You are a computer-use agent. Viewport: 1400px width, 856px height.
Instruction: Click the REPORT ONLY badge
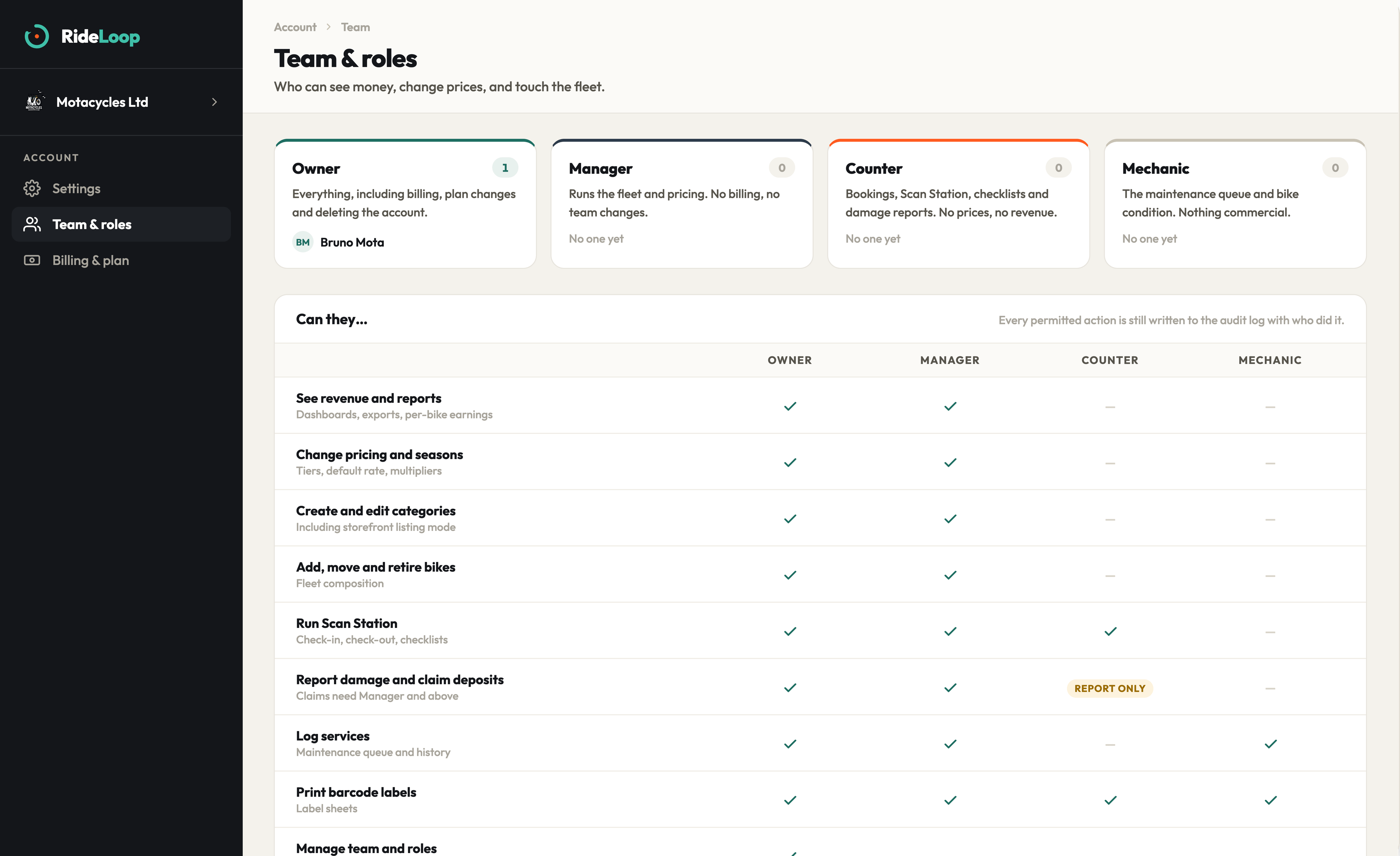[x=1110, y=688]
